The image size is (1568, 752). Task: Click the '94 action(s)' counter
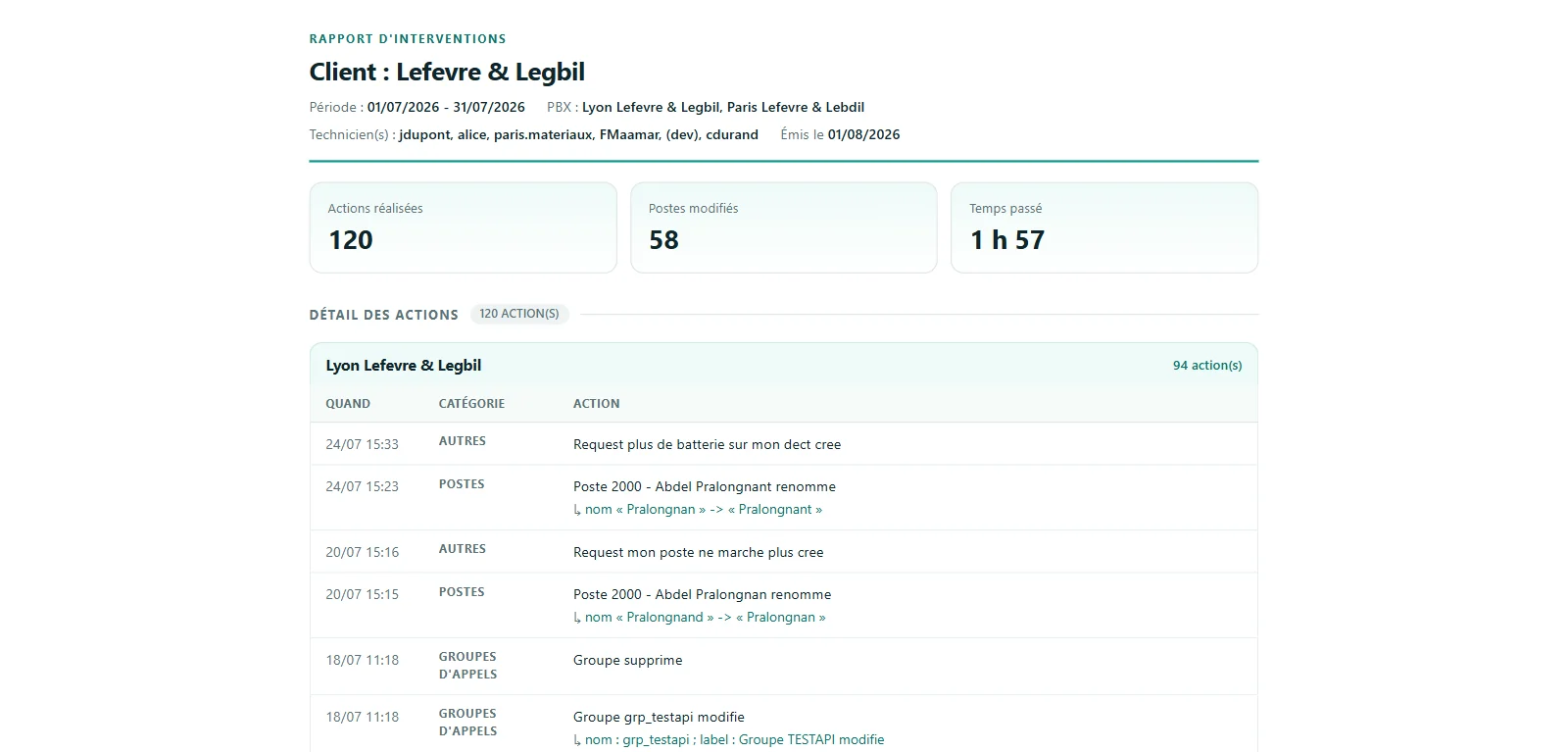click(x=1207, y=366)
